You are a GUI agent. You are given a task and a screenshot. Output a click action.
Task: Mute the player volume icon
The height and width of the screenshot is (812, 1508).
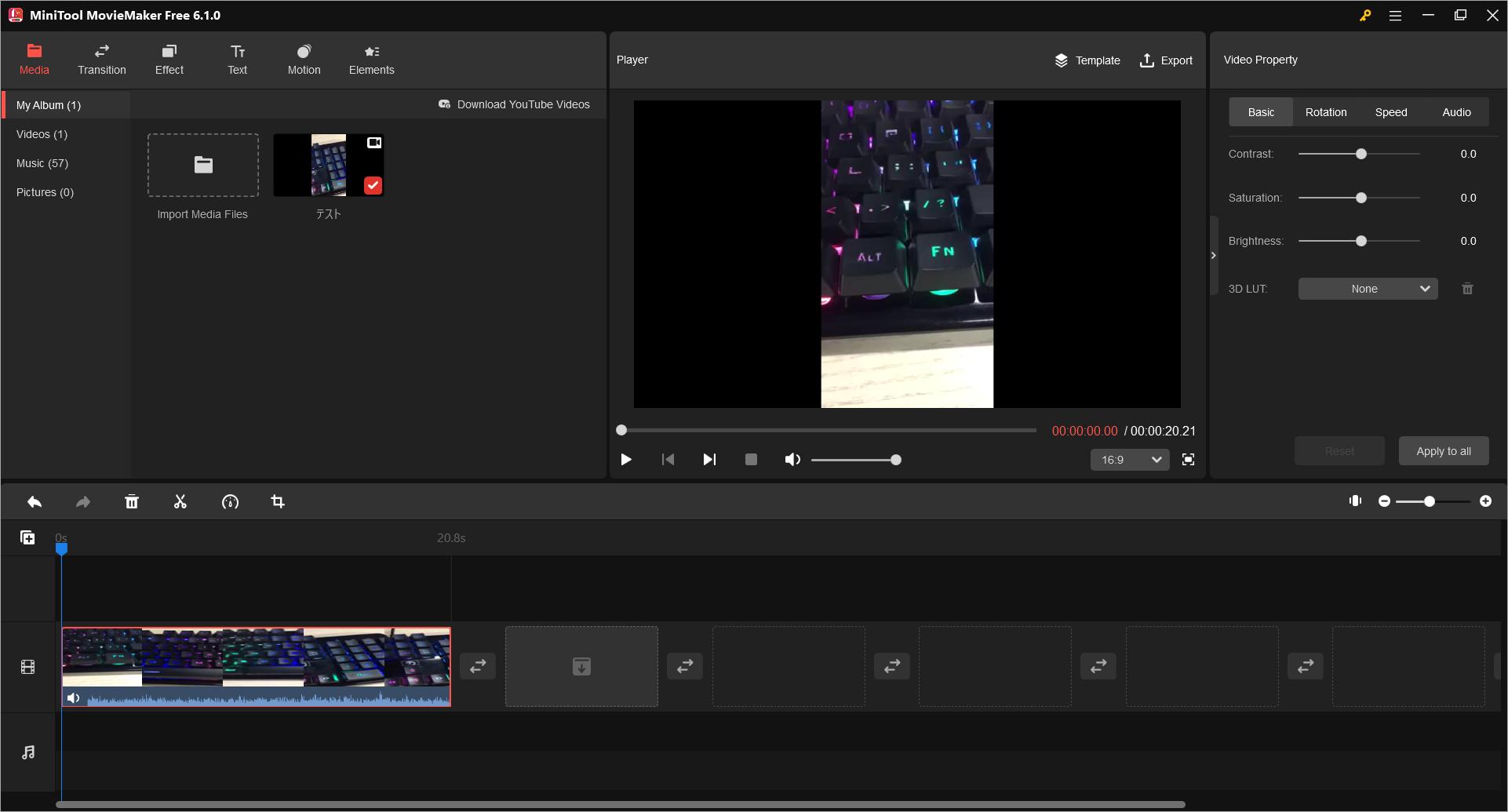(792, 460)
